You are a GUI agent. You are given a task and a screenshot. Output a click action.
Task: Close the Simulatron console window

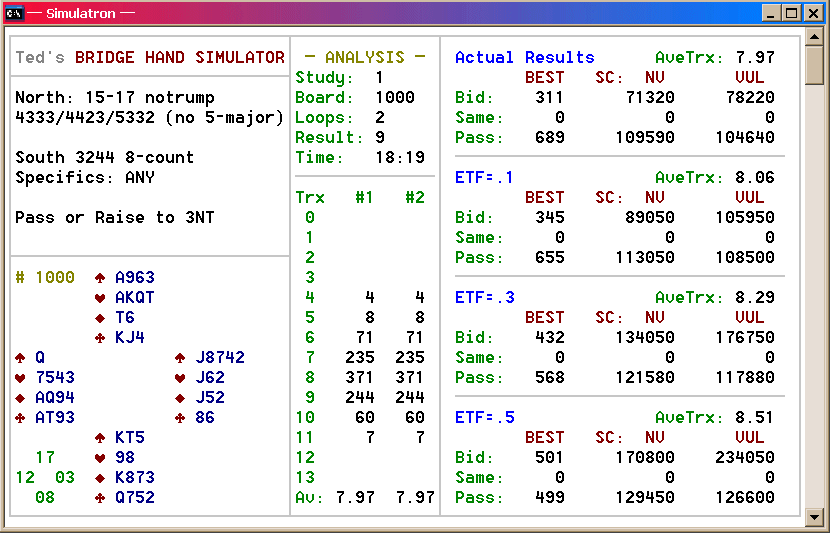pyautogui.click(x=813, y=13)
